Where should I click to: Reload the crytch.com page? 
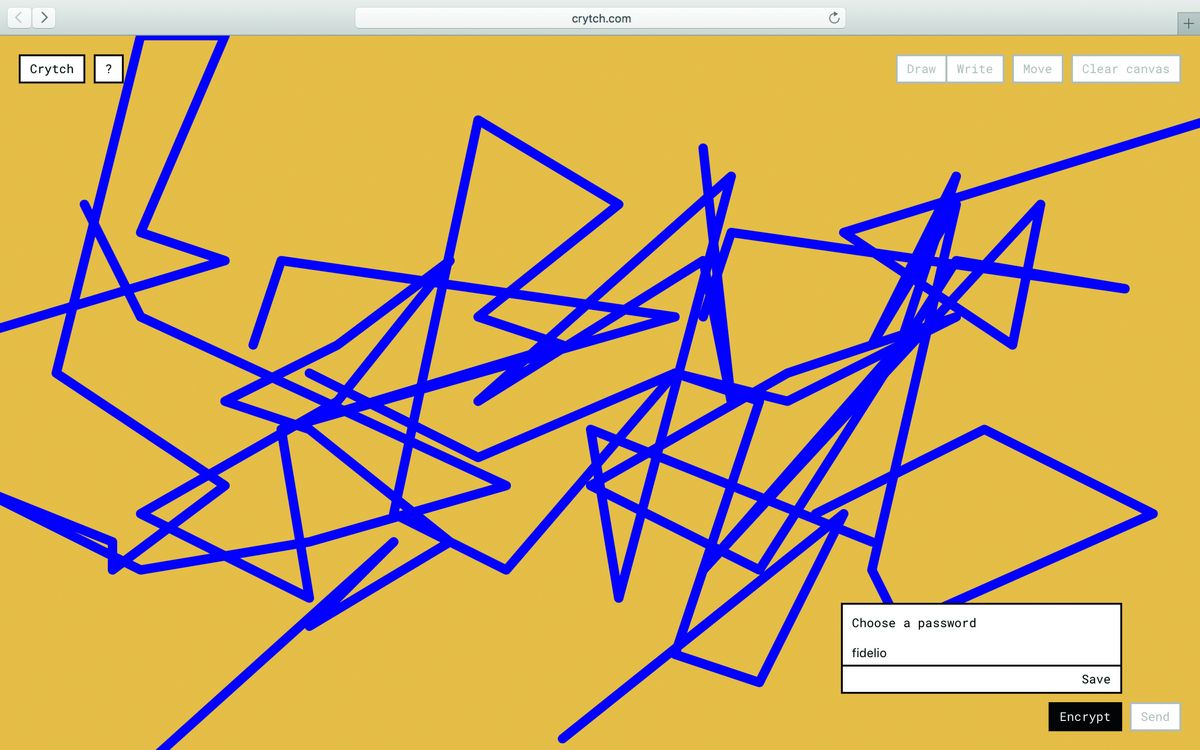pyautogui.click(x=834, y=18)
